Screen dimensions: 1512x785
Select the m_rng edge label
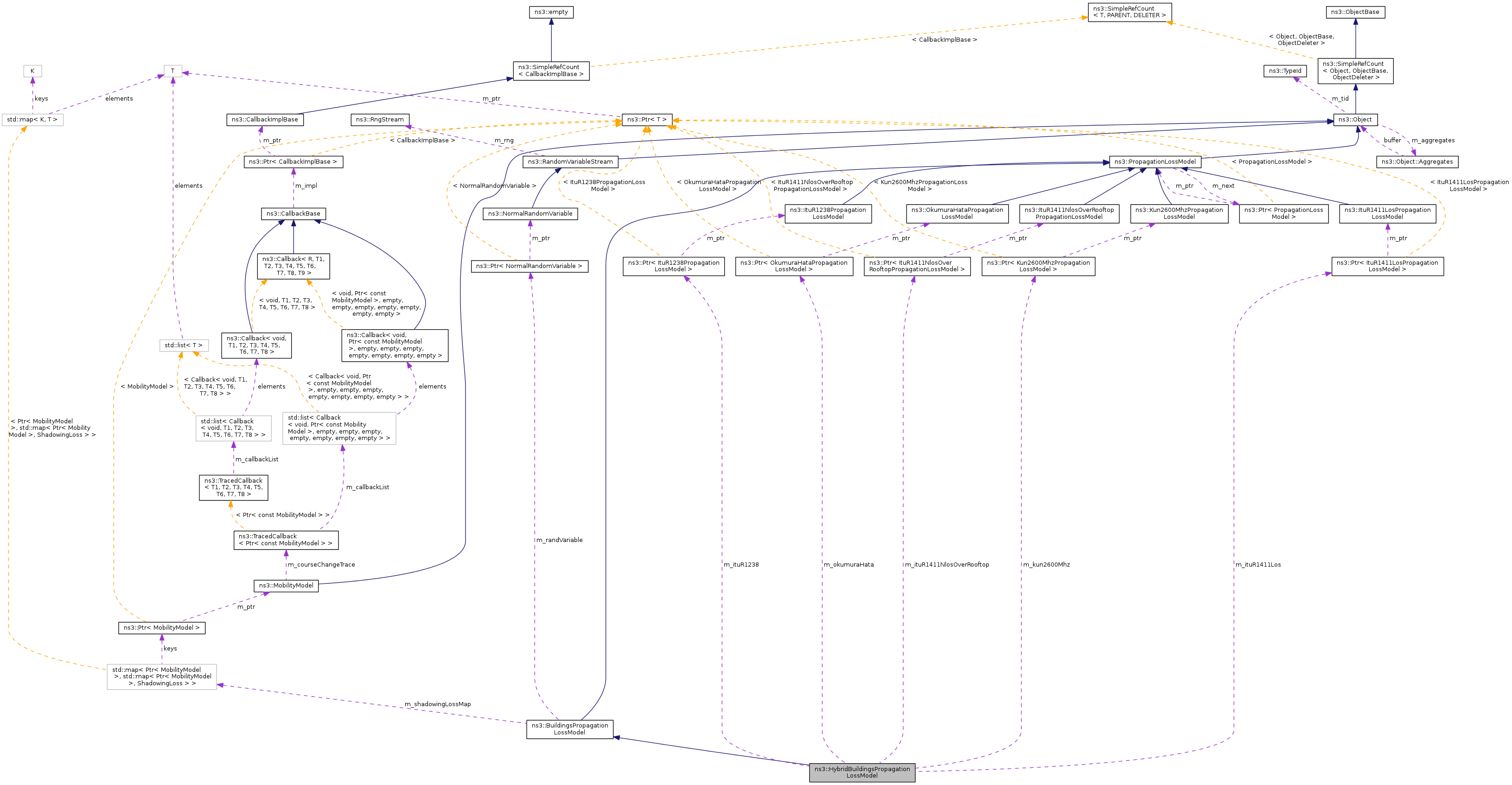tap(504, 140)
